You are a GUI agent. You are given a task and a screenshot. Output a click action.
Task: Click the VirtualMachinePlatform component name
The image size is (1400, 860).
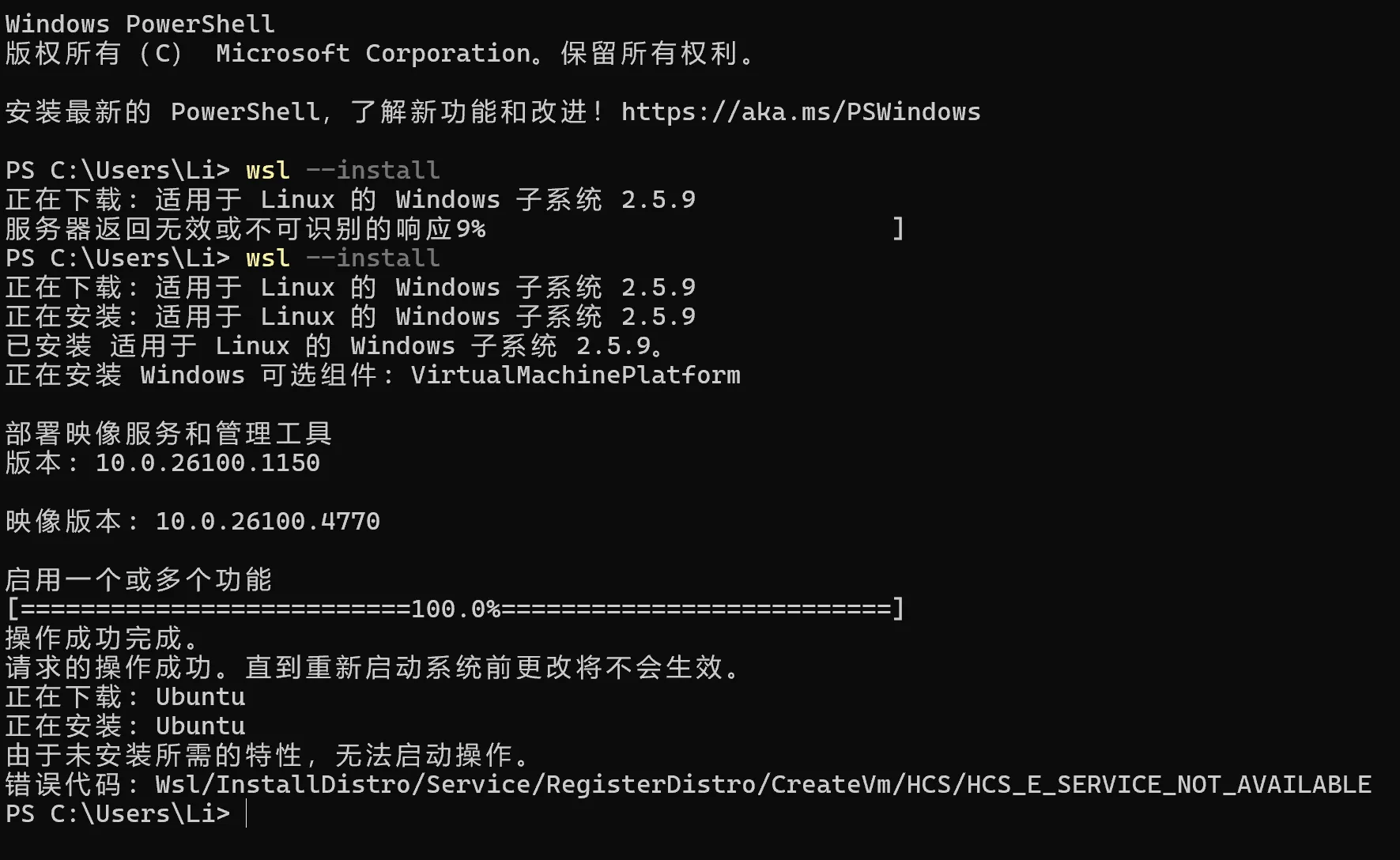coord(575,375)
